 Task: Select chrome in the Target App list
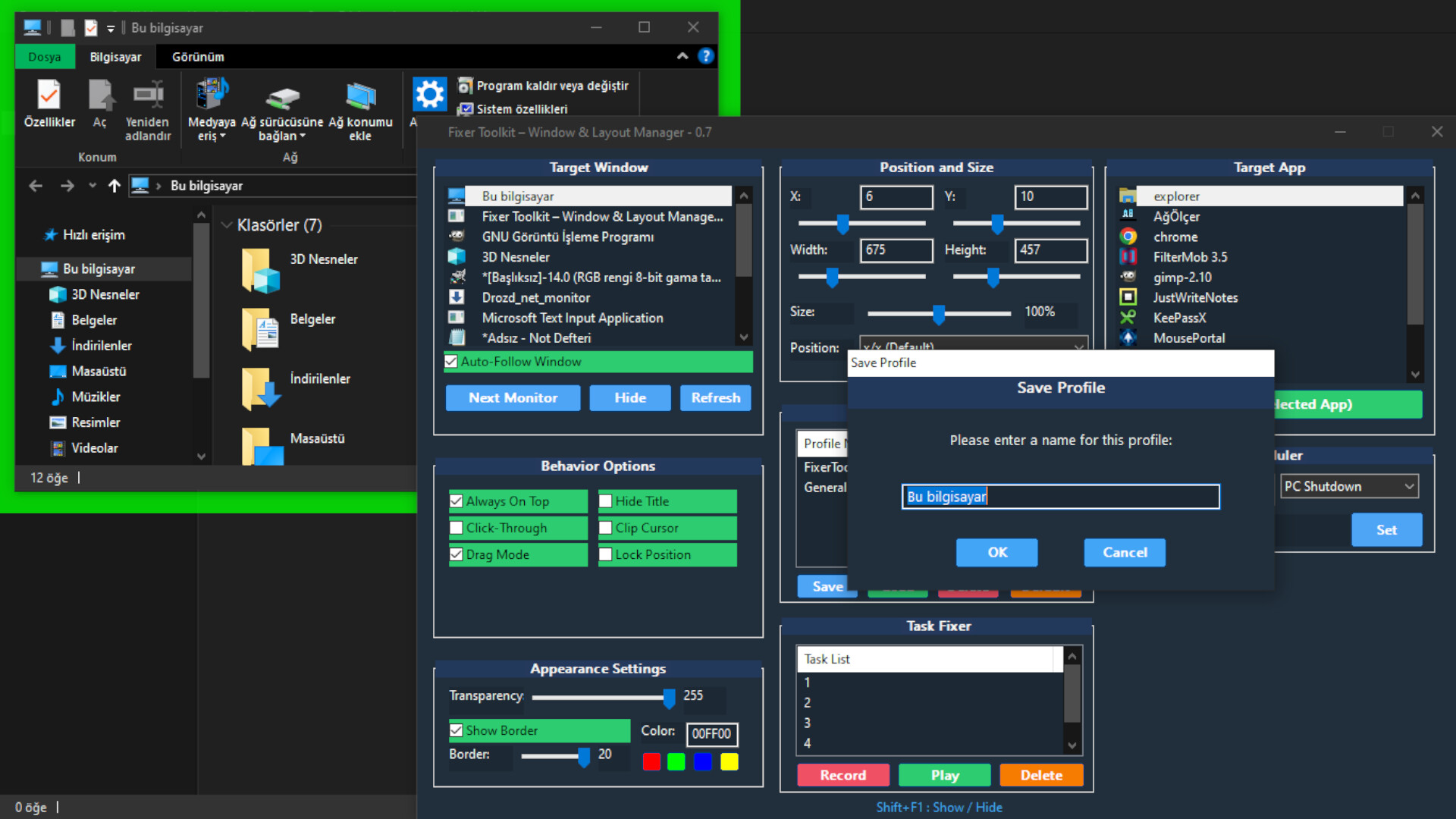(1176, 237)
